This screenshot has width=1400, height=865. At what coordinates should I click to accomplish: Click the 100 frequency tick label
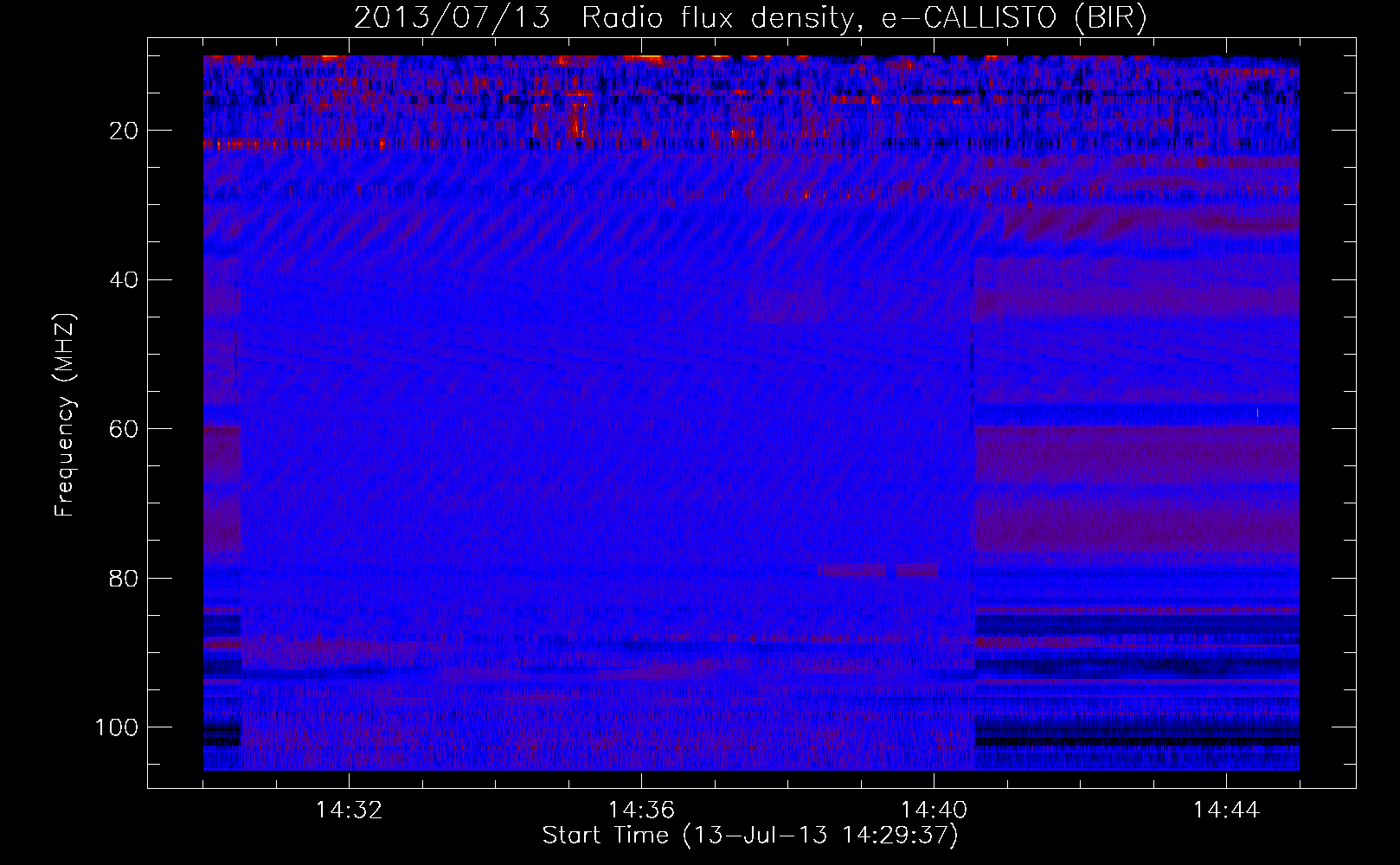[x=117, y=727]
